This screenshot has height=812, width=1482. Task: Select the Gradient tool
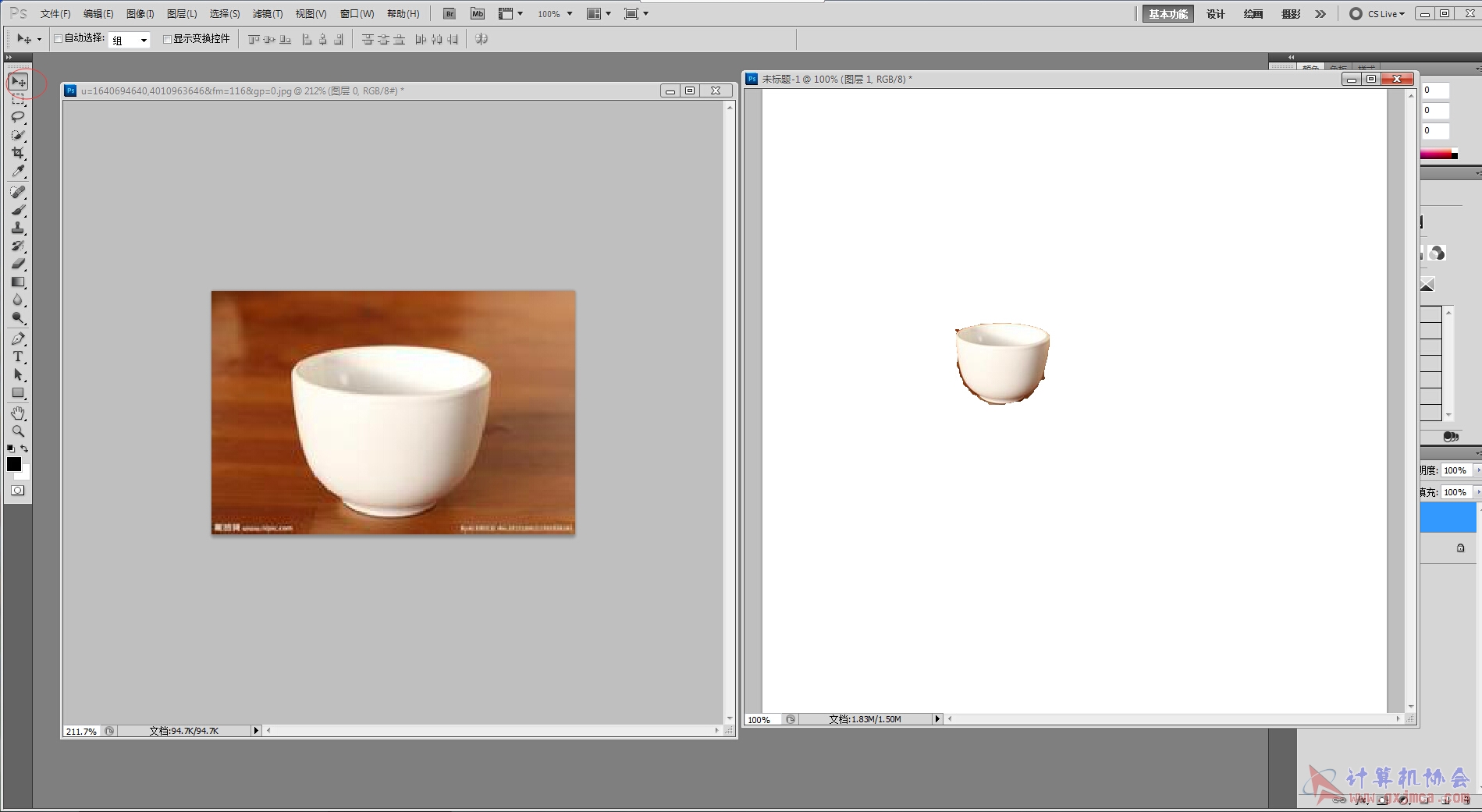[18, 282]
